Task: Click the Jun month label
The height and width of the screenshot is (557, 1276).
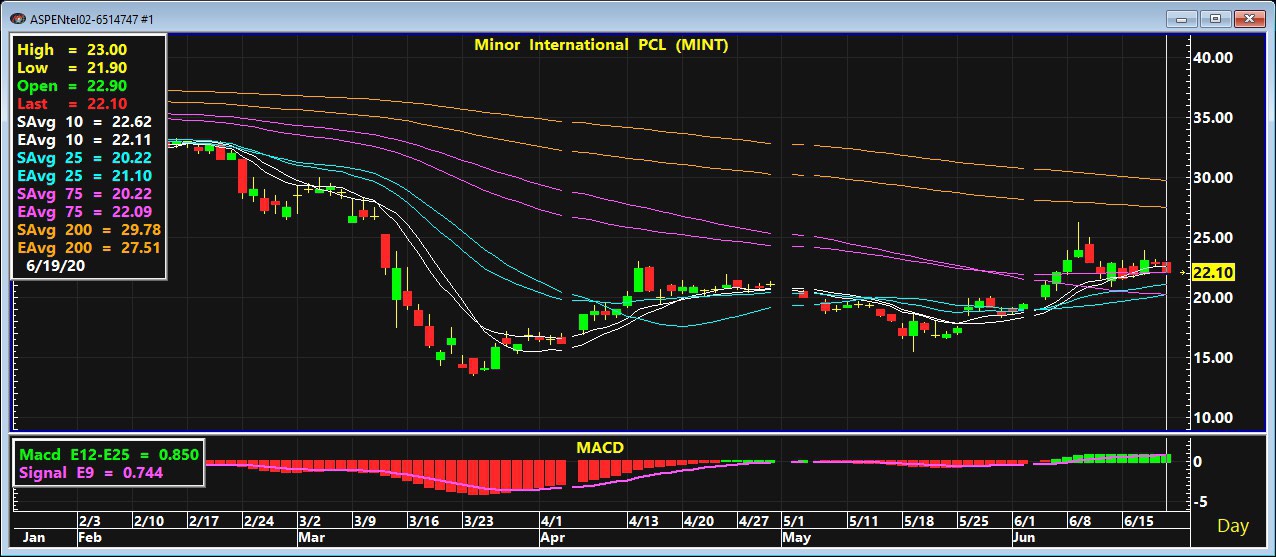Action: 1026,537
